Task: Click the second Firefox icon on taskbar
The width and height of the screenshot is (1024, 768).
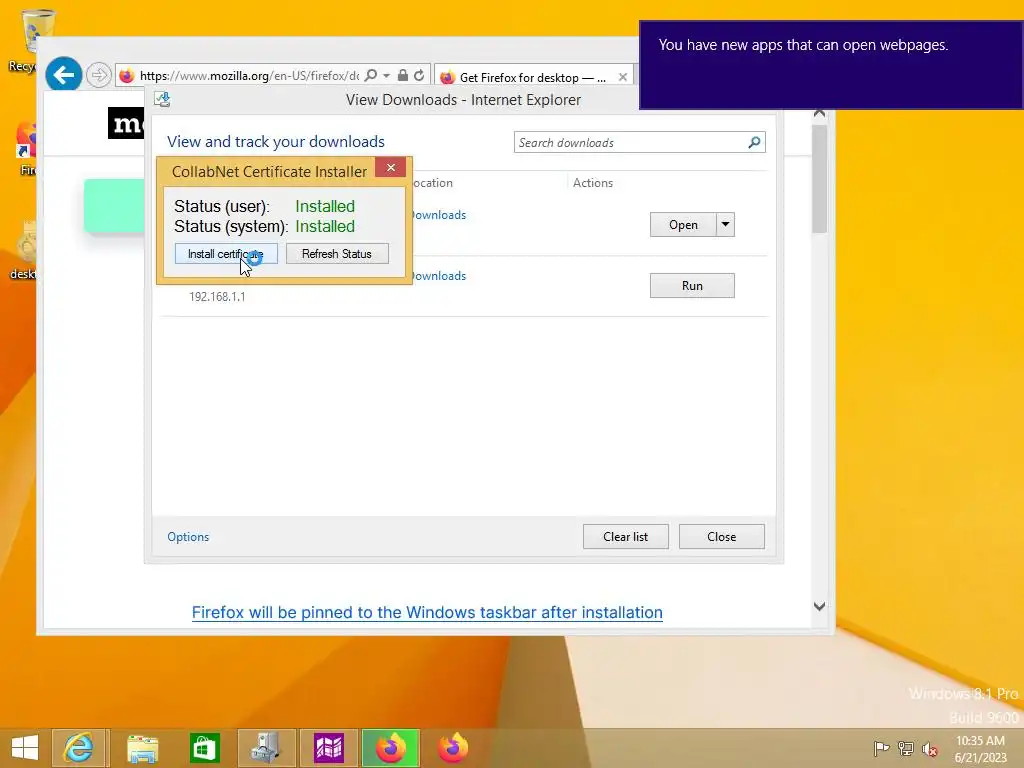Action: [x=453, y=748]
